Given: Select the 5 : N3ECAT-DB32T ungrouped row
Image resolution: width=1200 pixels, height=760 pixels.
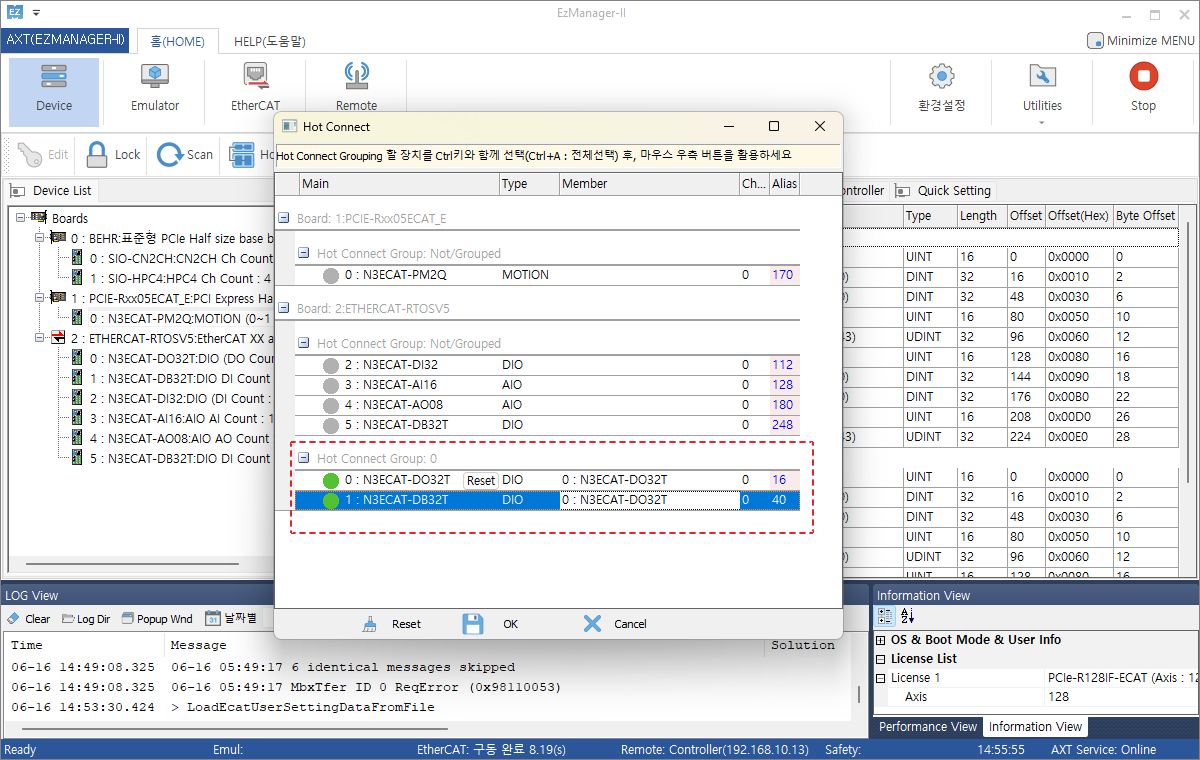Looking at the screenshot, I should pyautogui.click(x=547, y=425).
